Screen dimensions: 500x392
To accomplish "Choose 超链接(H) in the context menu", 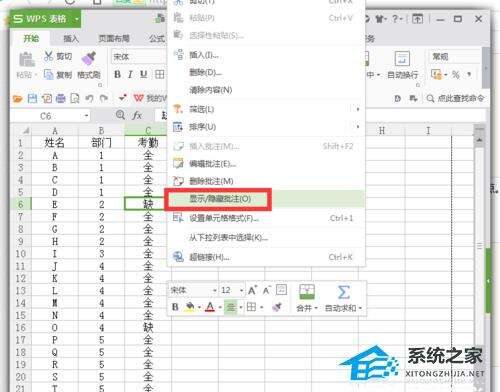I will tap(266, 257).
